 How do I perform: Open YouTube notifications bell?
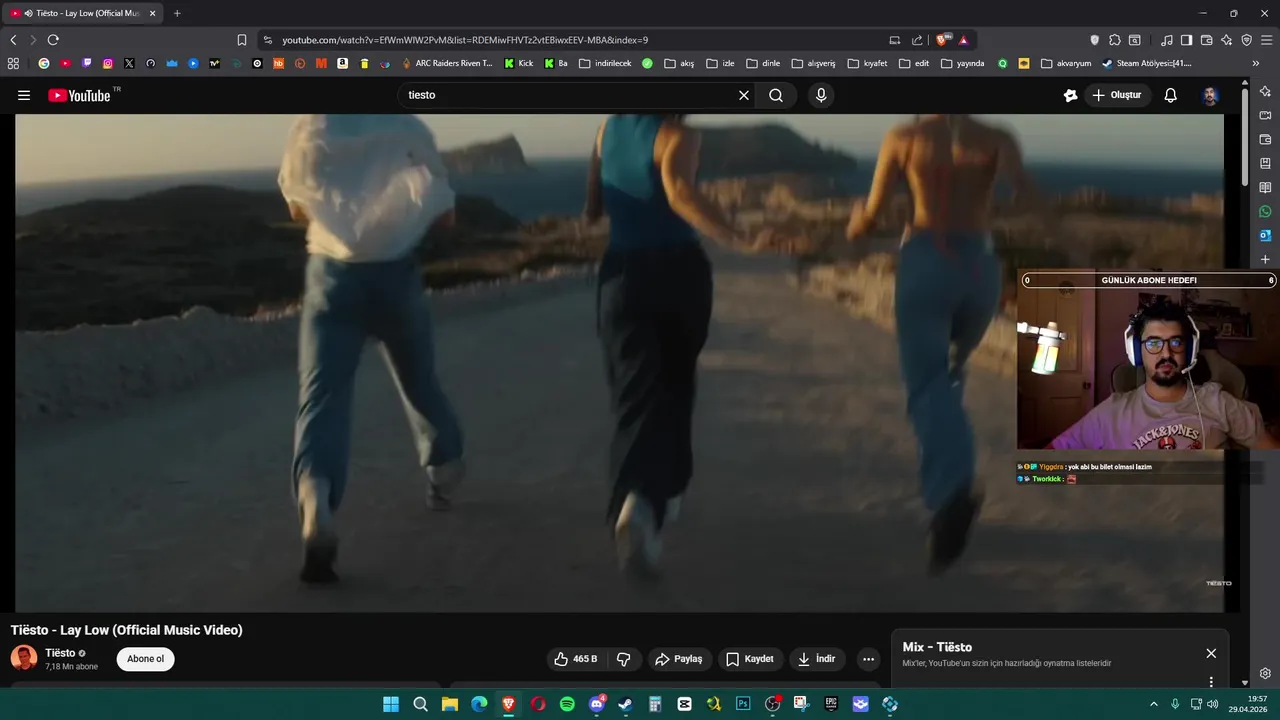point(1170,95)
